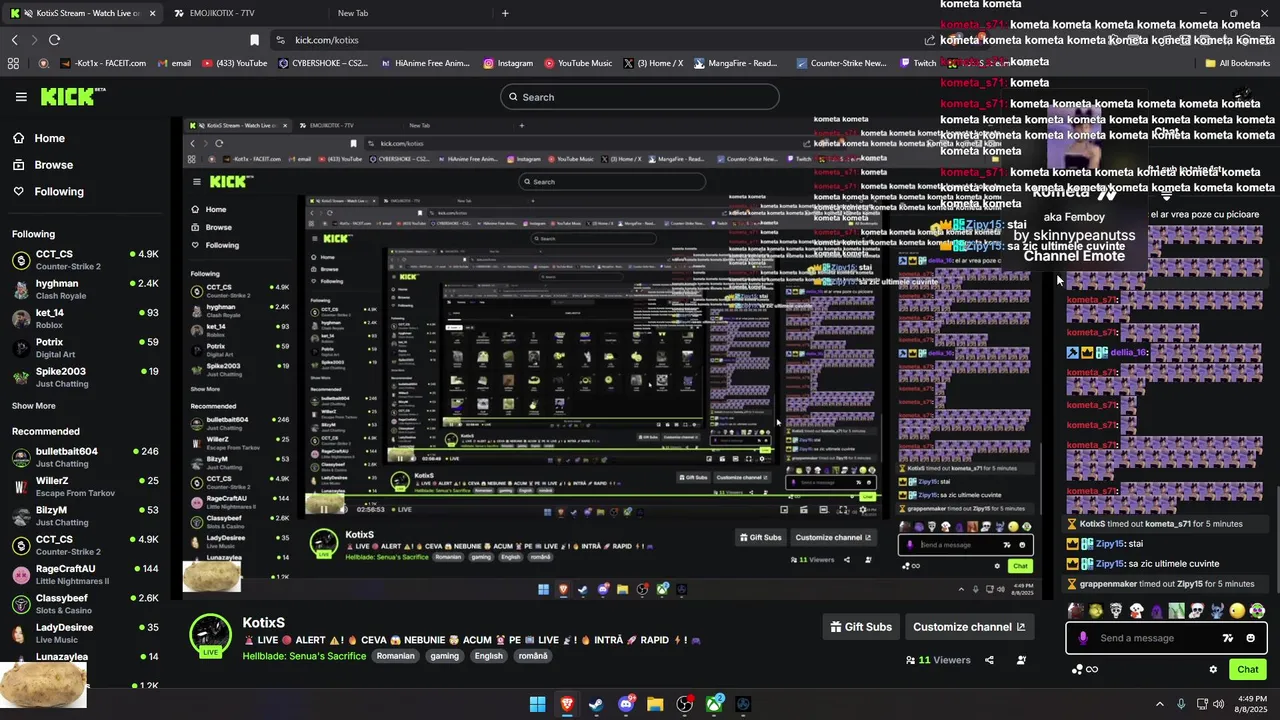
Task: Click the gaming stream tag
Action: (444, 656)
